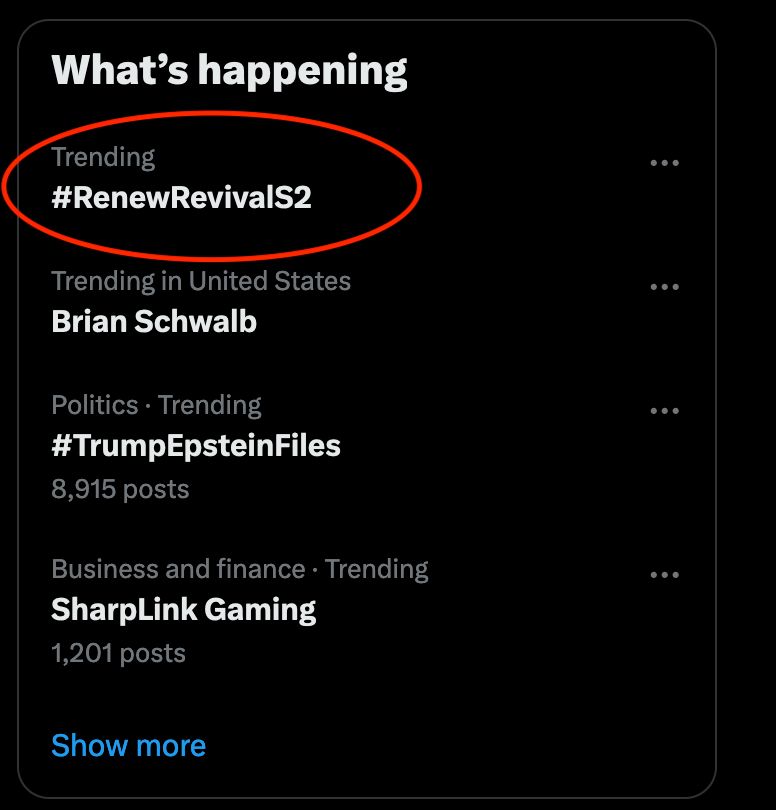View the Brian Schwalb trending topic
This screenshot has width=776, height=810.
(154, 321)
